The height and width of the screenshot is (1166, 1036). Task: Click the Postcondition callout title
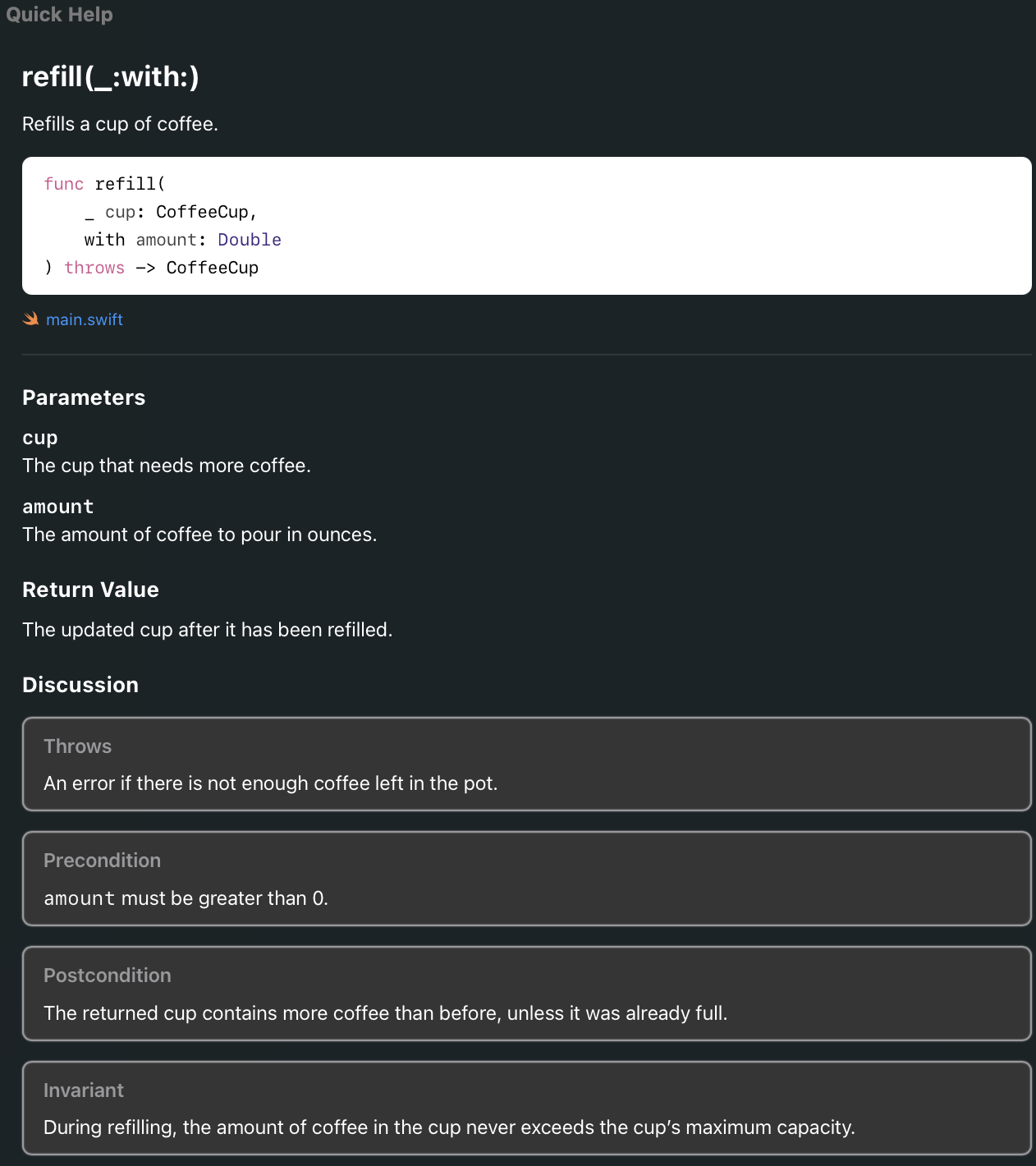[x=108, y=975]
